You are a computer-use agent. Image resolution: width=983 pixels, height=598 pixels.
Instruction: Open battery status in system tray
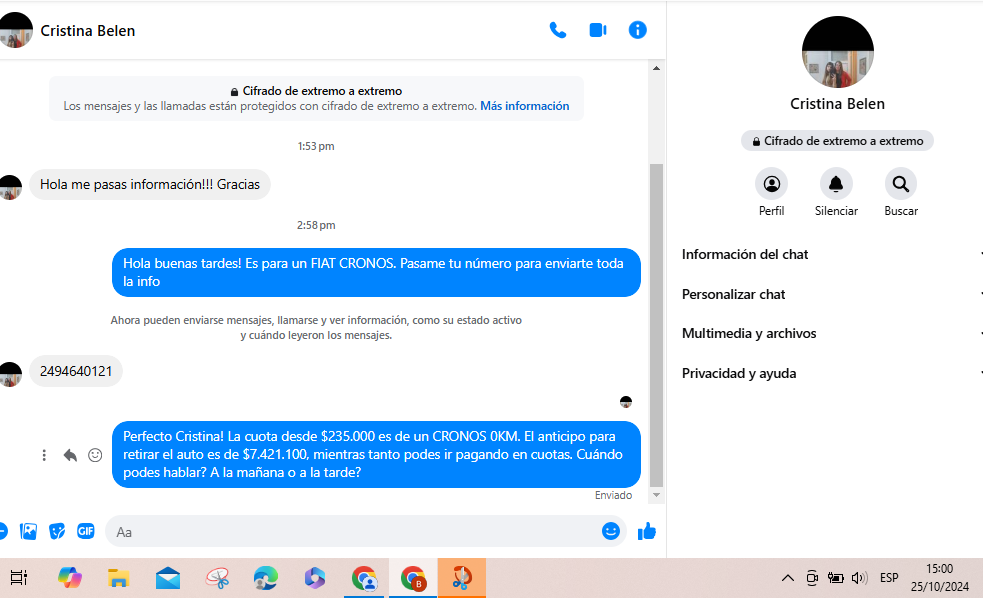point(836,578)
